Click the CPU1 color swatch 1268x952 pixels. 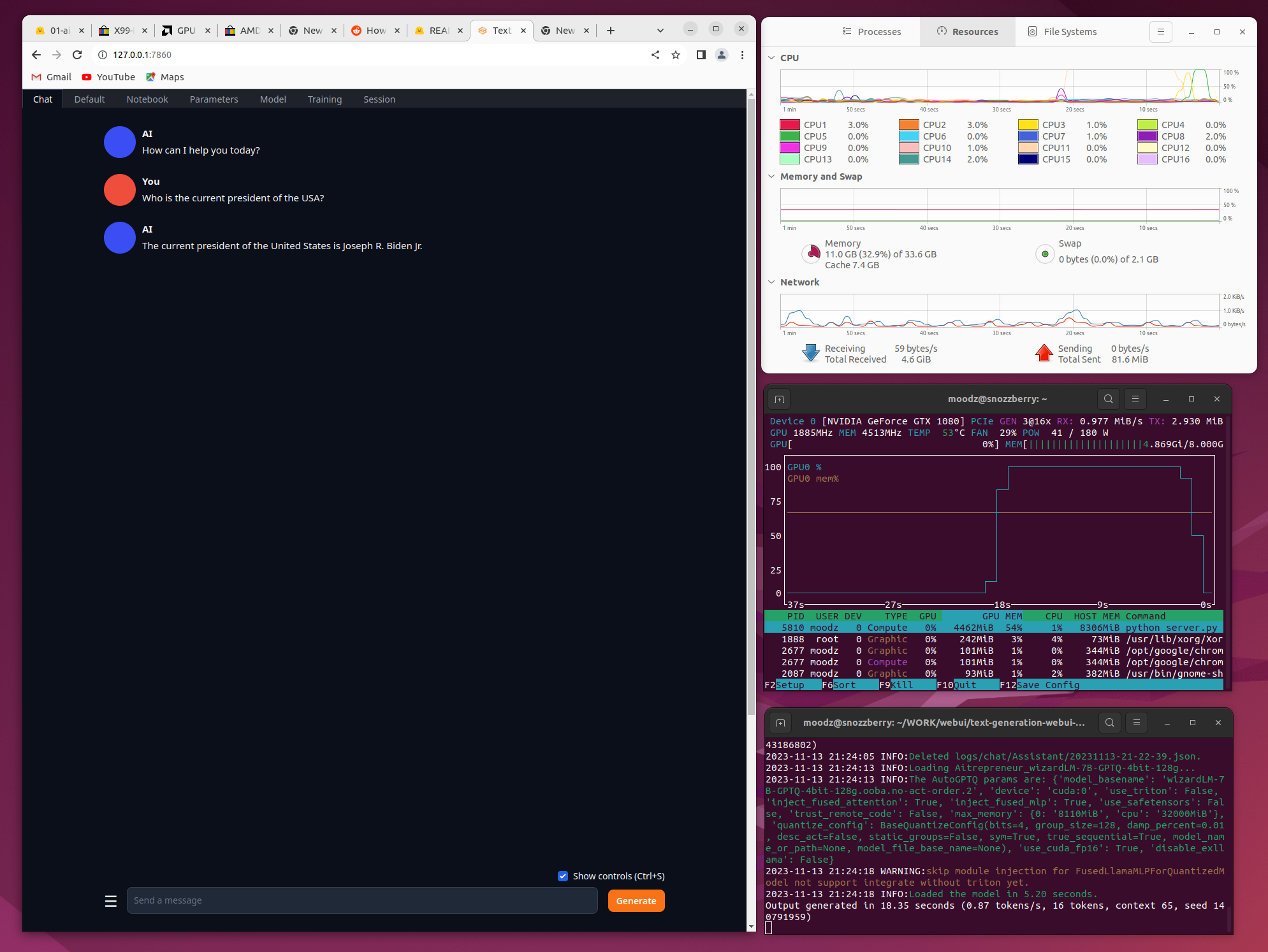pos(790,125)
